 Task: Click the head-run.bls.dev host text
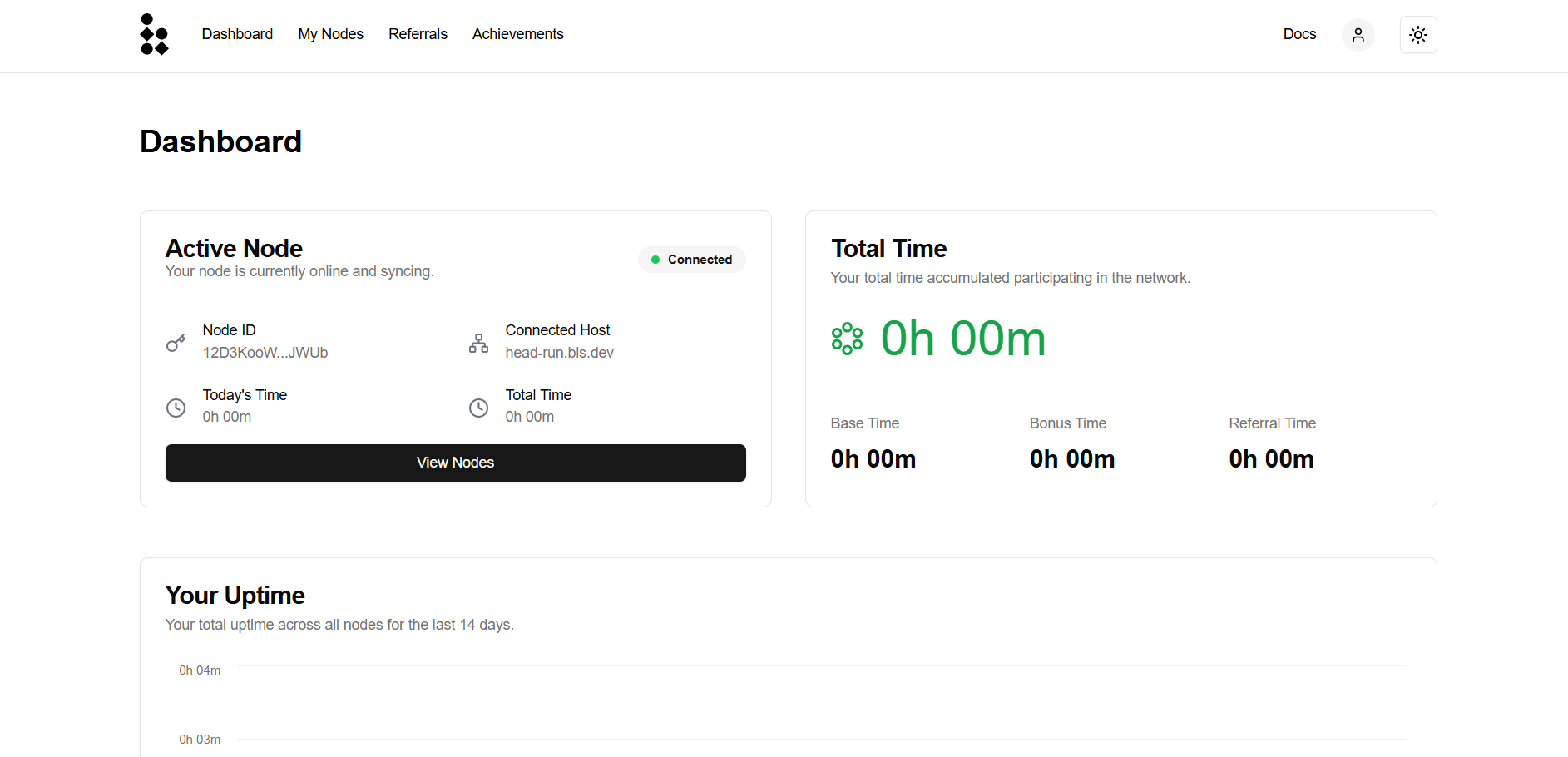pos(559,353)
